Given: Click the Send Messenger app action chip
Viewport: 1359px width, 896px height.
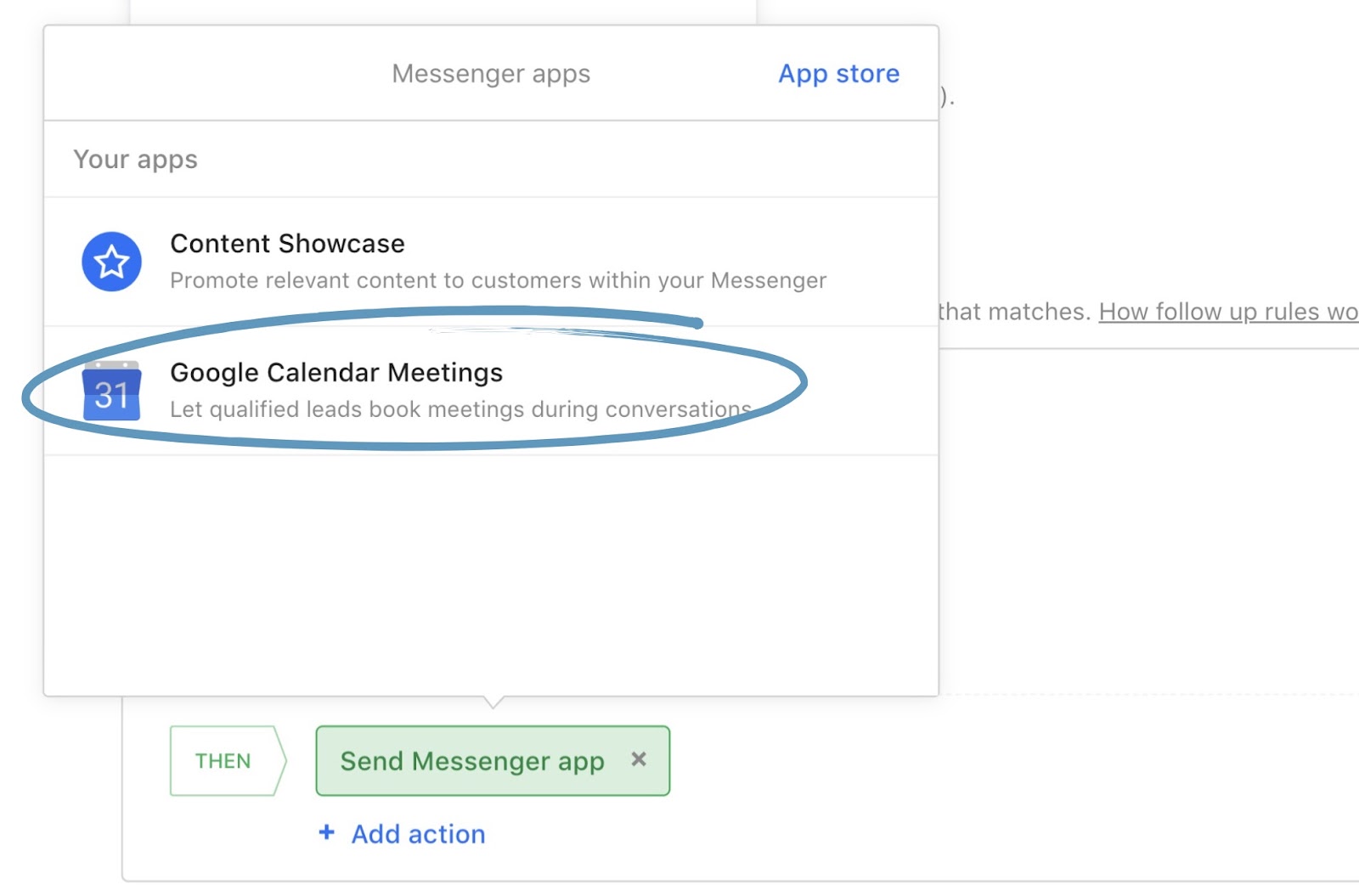Looking at the screenshot, I should click(x=471, y=761).
